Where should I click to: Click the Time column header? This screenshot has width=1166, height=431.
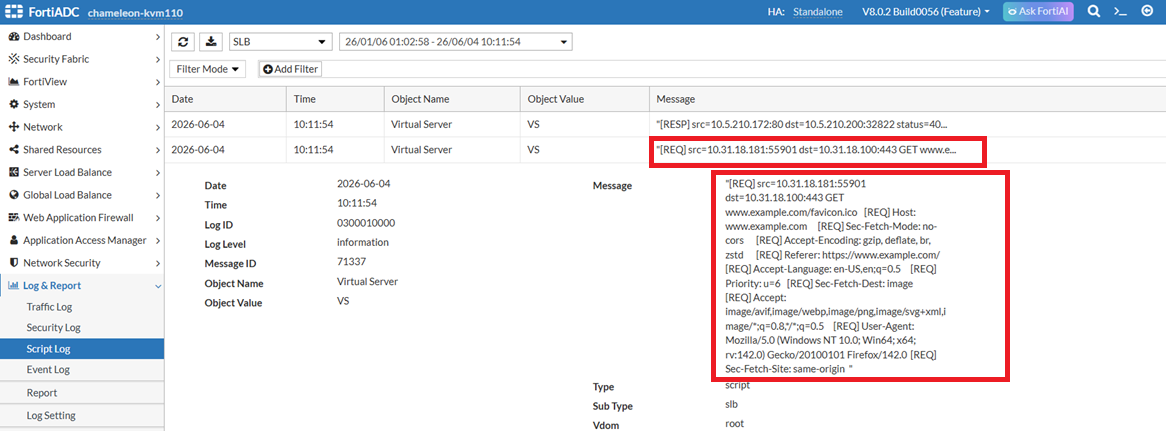pos(335,99)
